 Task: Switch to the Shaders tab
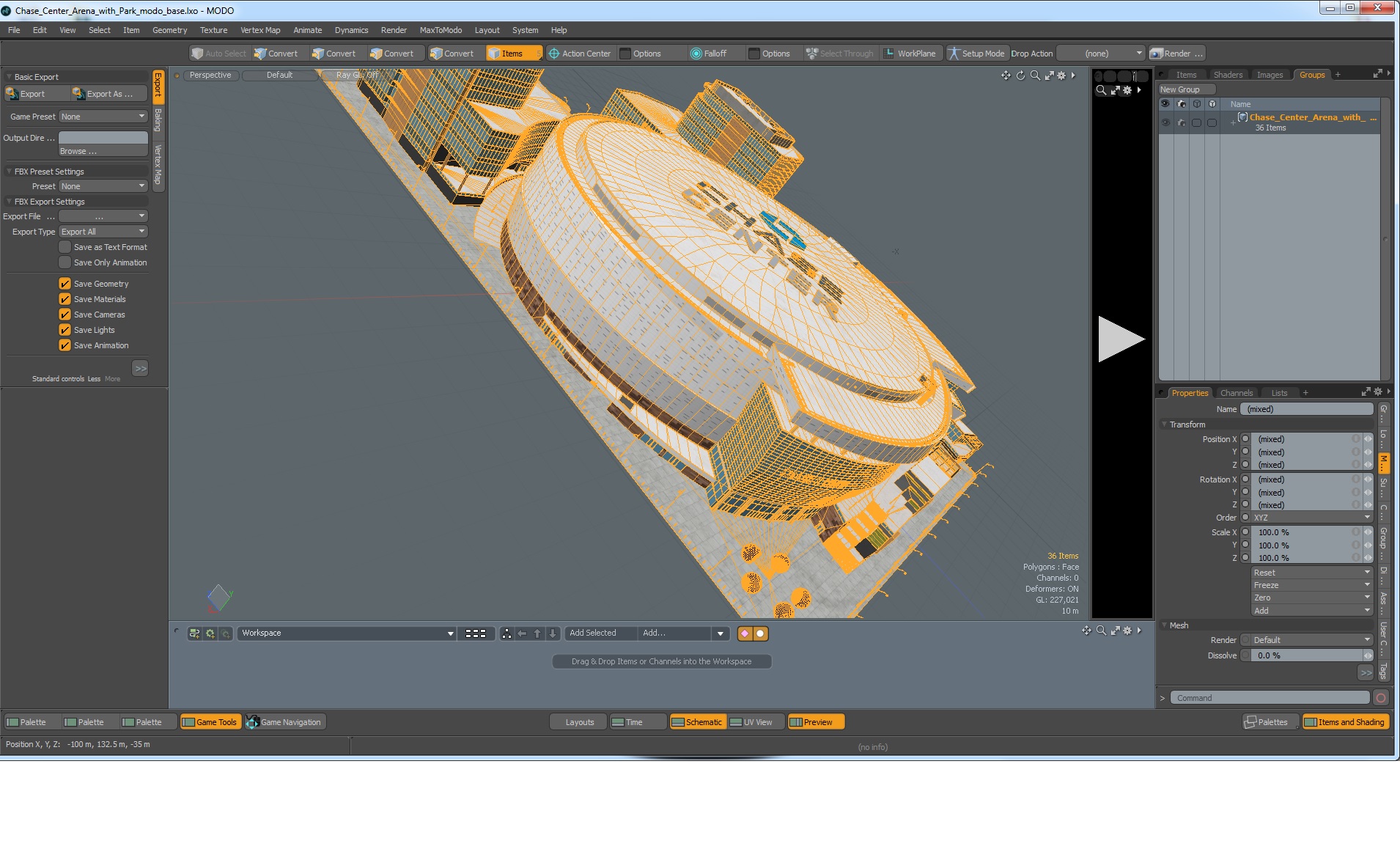coord(1228,75)
